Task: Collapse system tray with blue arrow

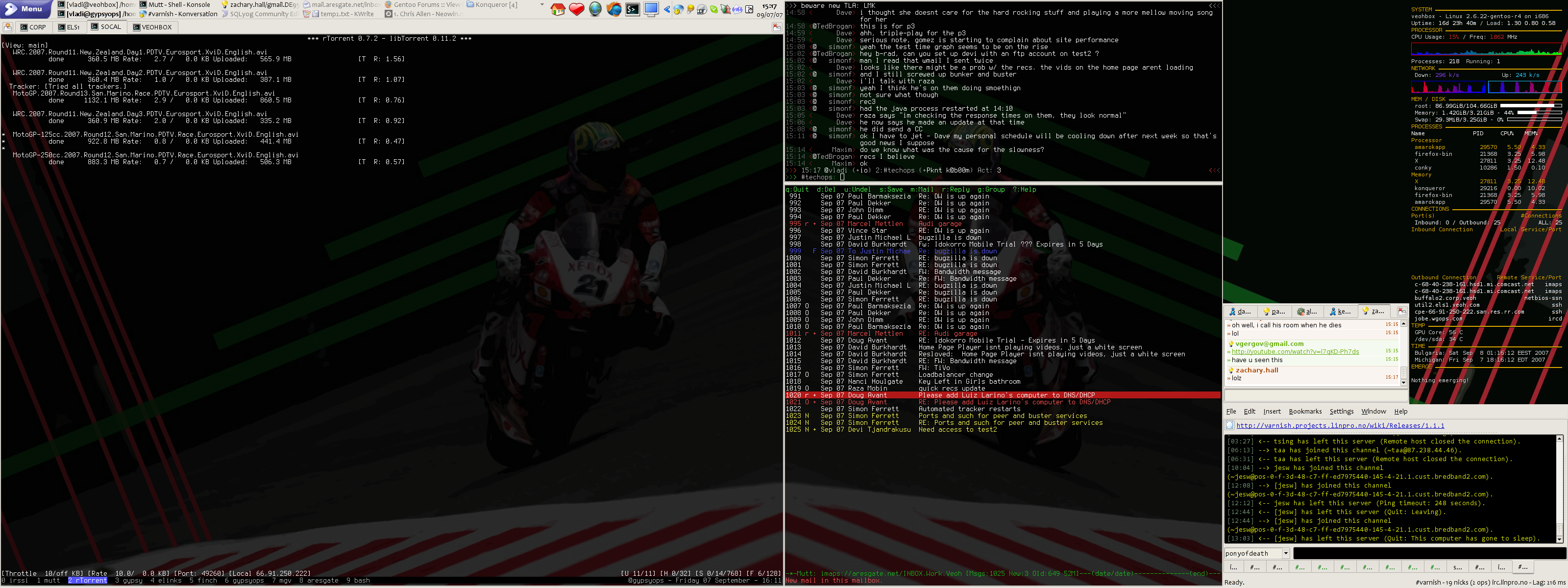Action: [667, 9]
